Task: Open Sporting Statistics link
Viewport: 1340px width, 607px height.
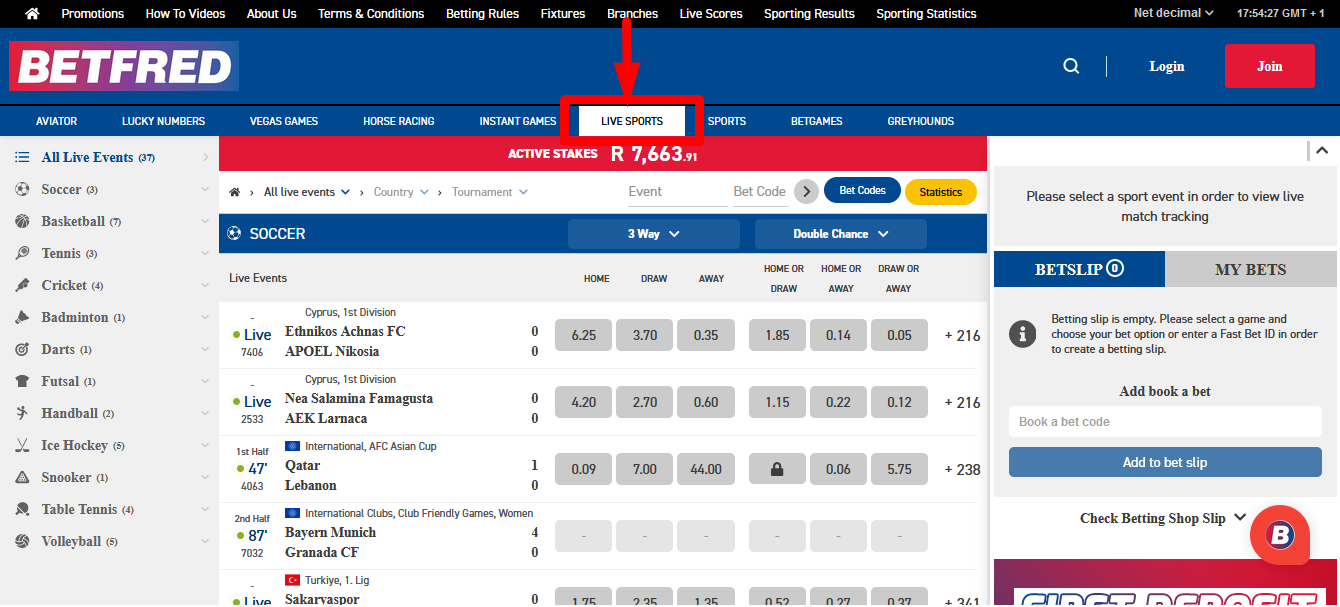Action: coord(926,14)
